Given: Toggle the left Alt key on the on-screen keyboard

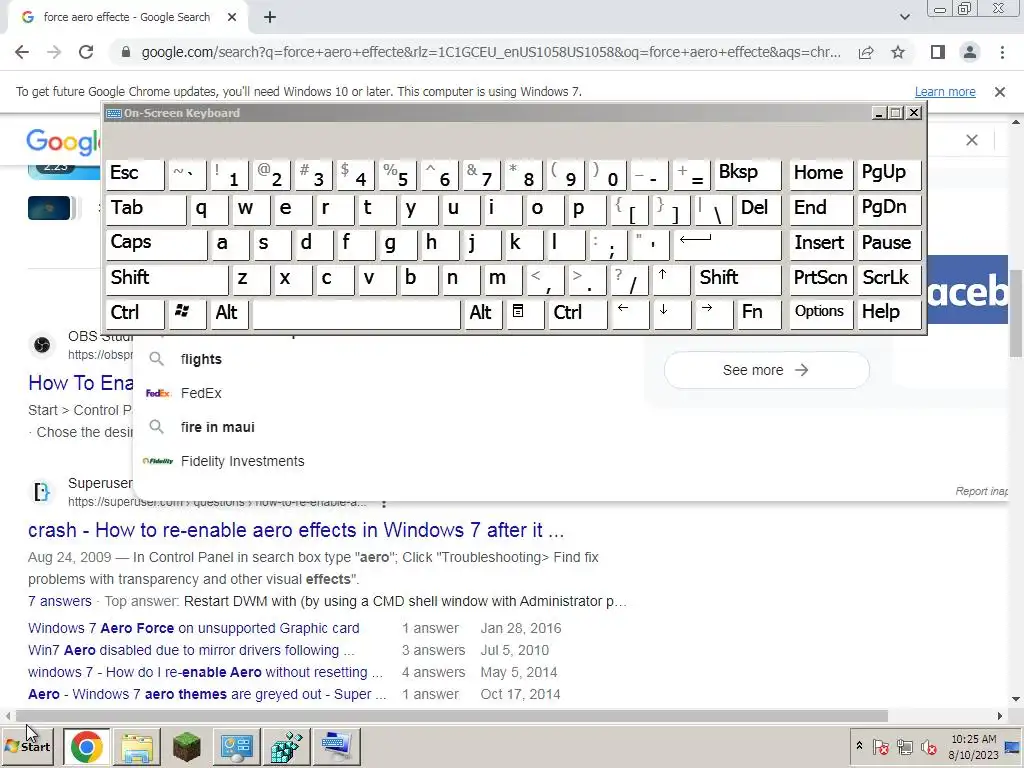Looking at the screenshot, I should (x=229, y=313).
